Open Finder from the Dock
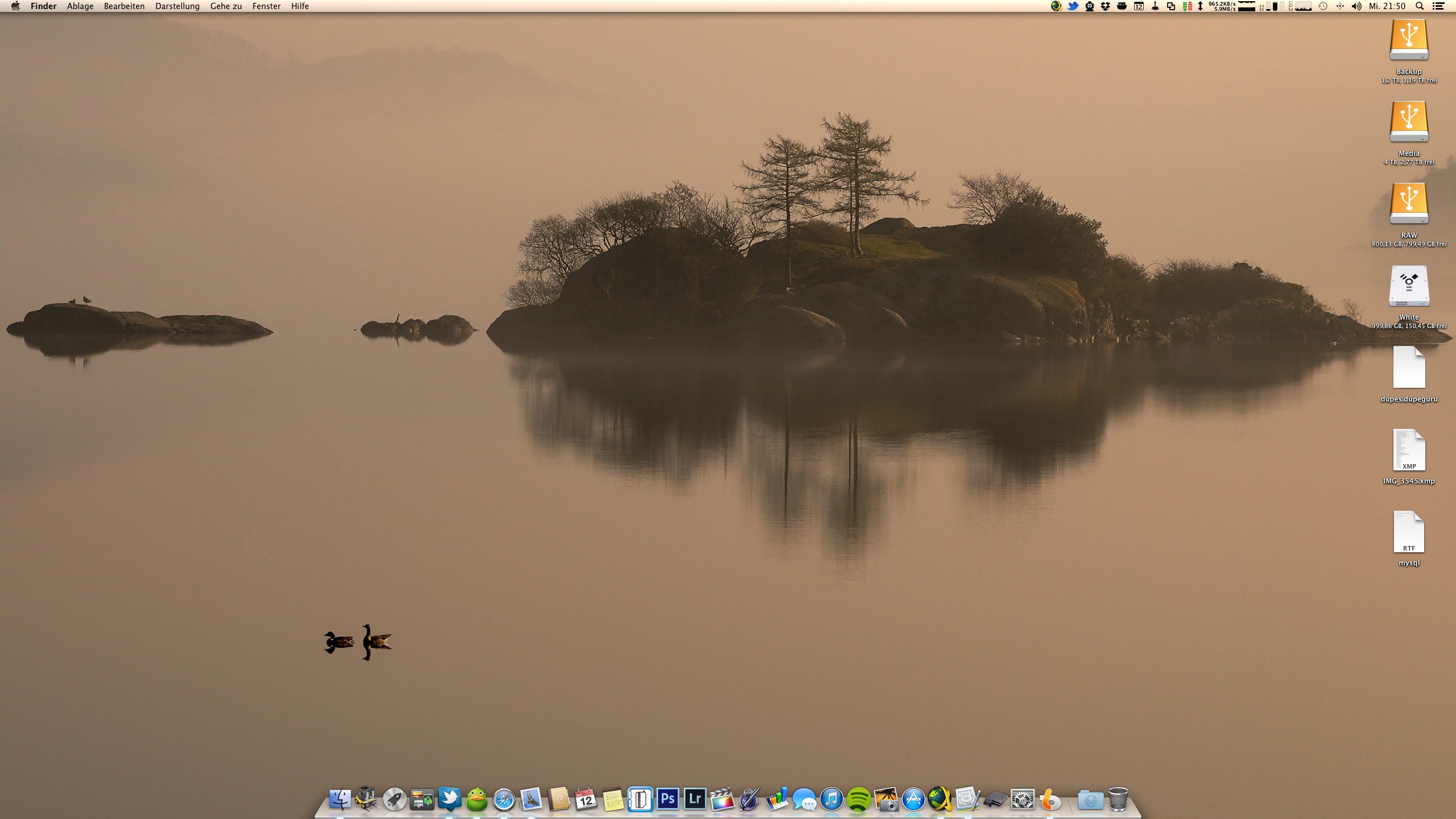The width and height of the screenshot is (1456, 819). pos(340,799)
